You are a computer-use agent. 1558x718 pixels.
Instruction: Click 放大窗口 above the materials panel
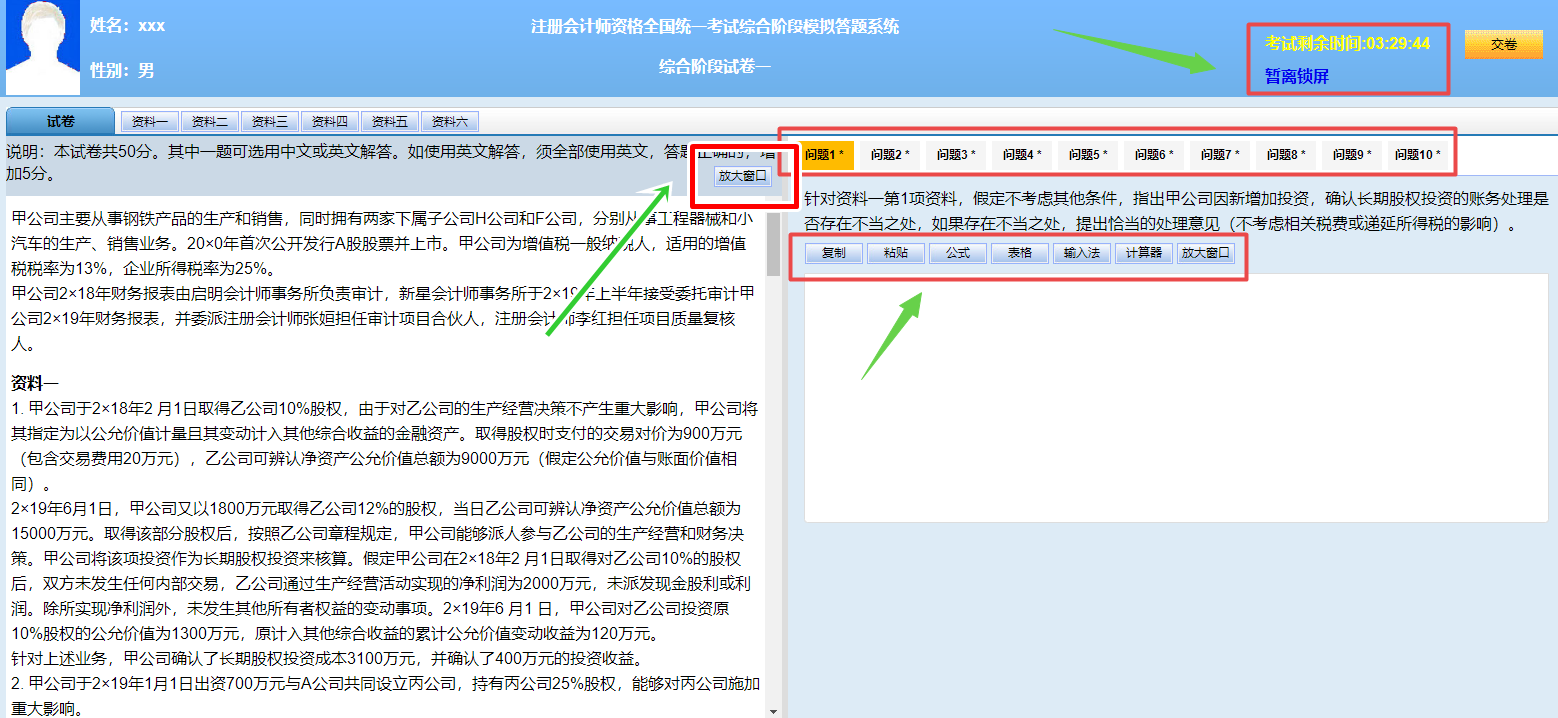tap(743, 176)
